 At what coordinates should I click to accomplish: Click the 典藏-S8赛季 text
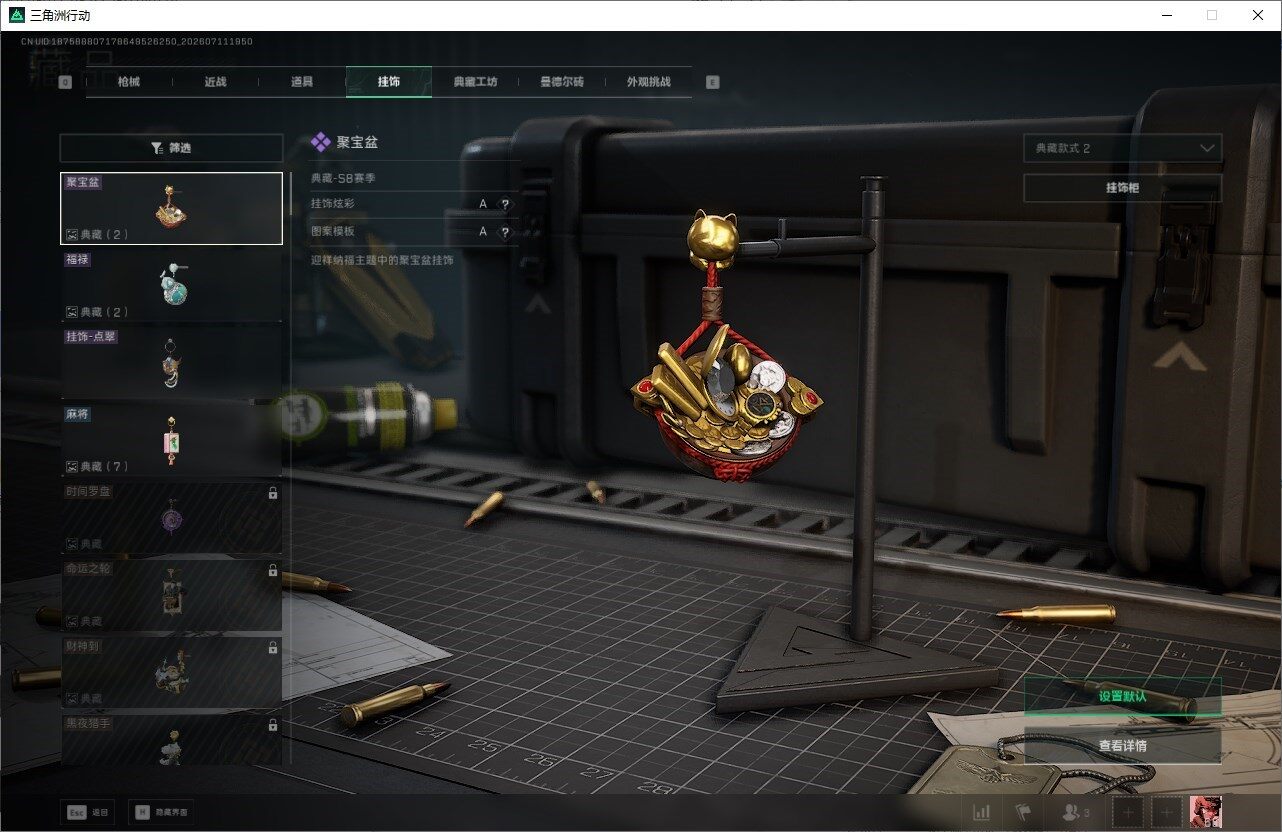pos(343,178)
